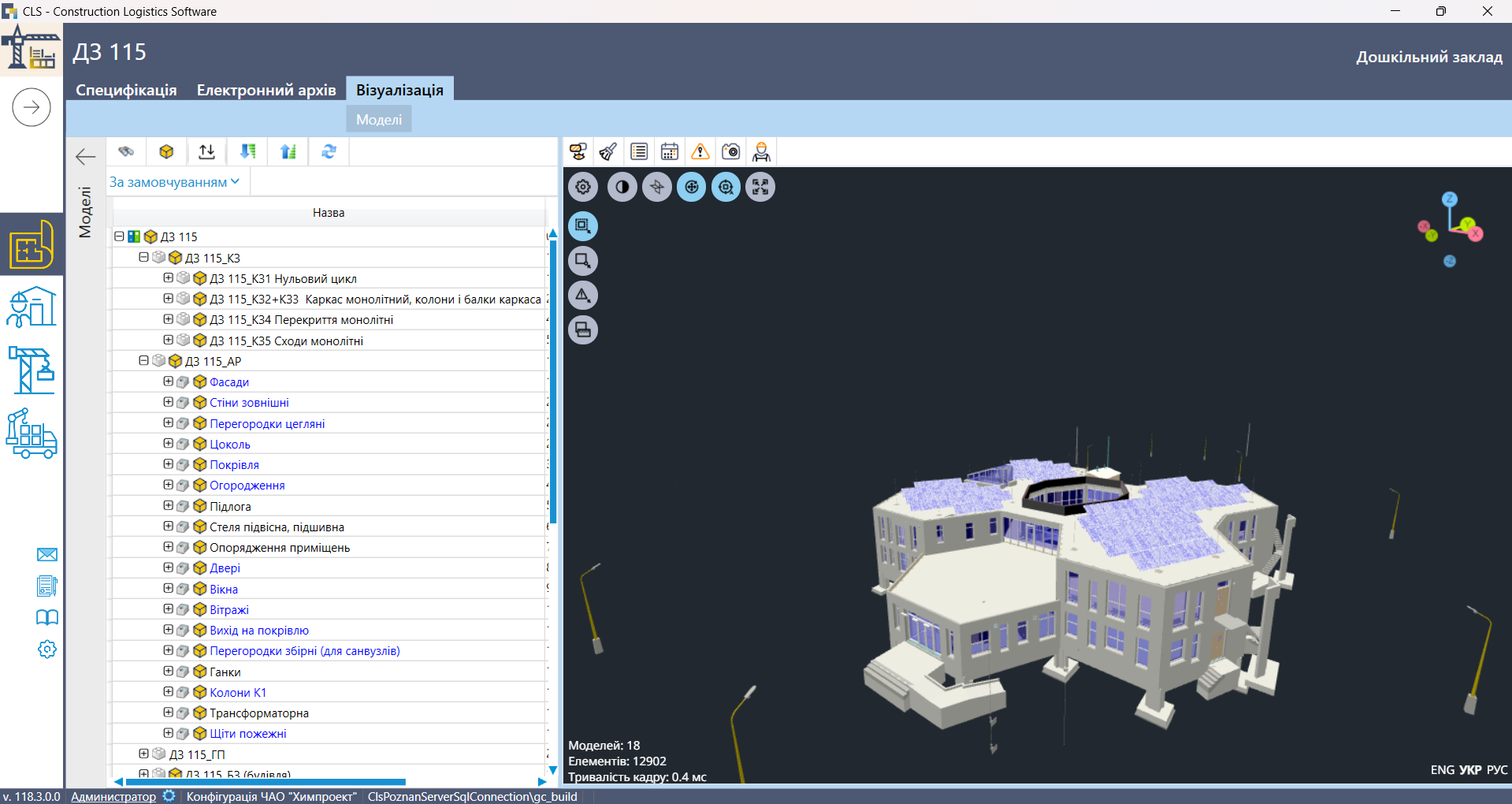Click the zoom window round button
This screenshot has height=804, width=1512.
point(583,261)
